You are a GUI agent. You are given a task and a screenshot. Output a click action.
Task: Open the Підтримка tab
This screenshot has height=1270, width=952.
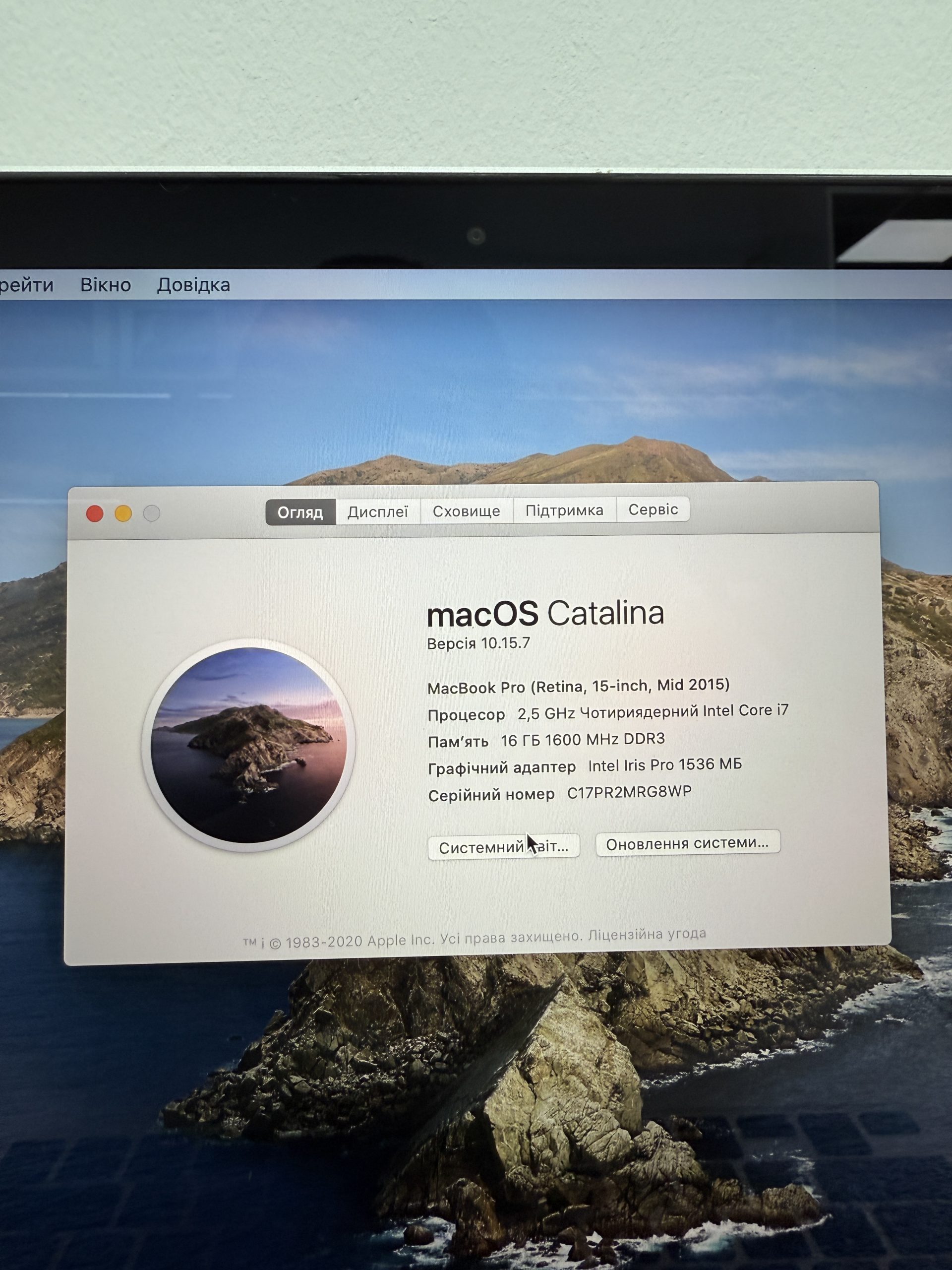(565, 510)
